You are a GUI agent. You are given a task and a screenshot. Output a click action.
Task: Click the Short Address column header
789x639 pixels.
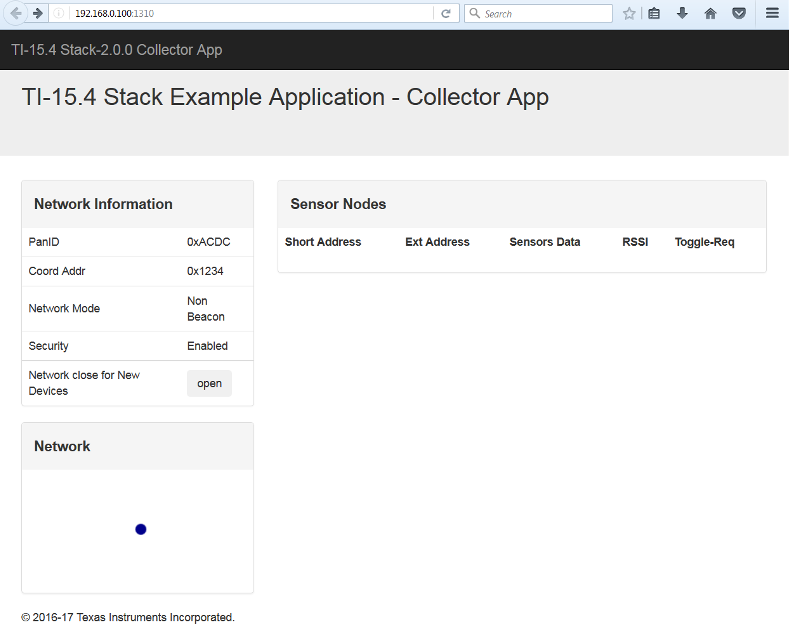pos(323,242)
